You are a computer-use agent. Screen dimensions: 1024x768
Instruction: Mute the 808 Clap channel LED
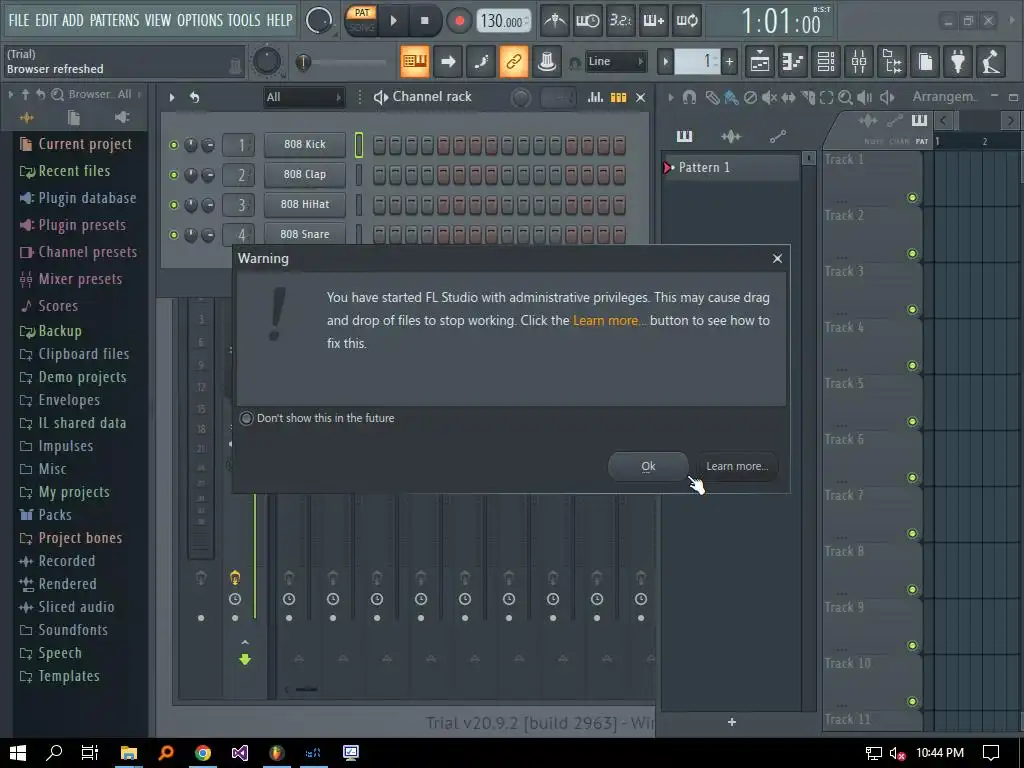(x=174, y=175)
